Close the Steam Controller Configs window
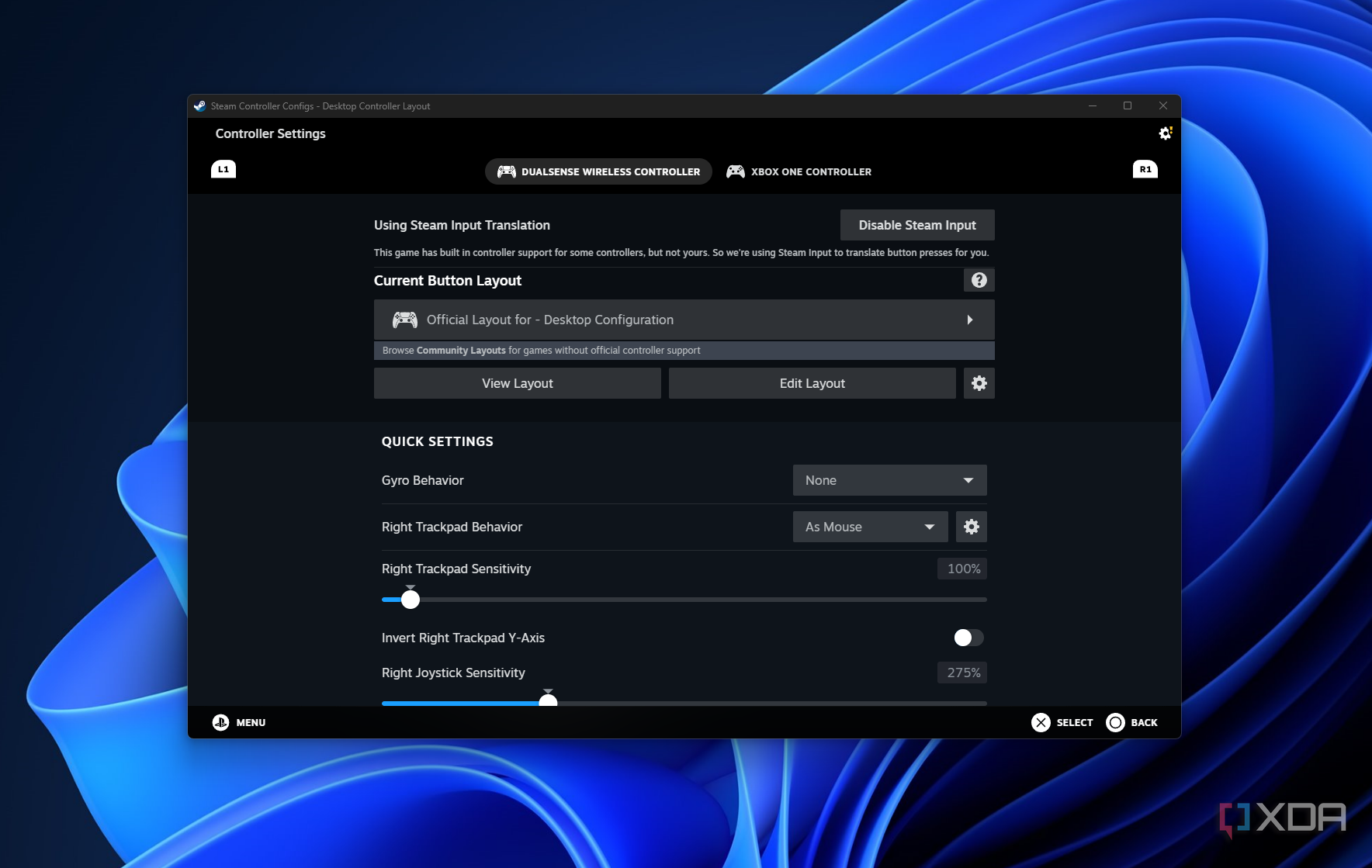The height and width of the screenshot is (868, 1372). (1162, 106)
